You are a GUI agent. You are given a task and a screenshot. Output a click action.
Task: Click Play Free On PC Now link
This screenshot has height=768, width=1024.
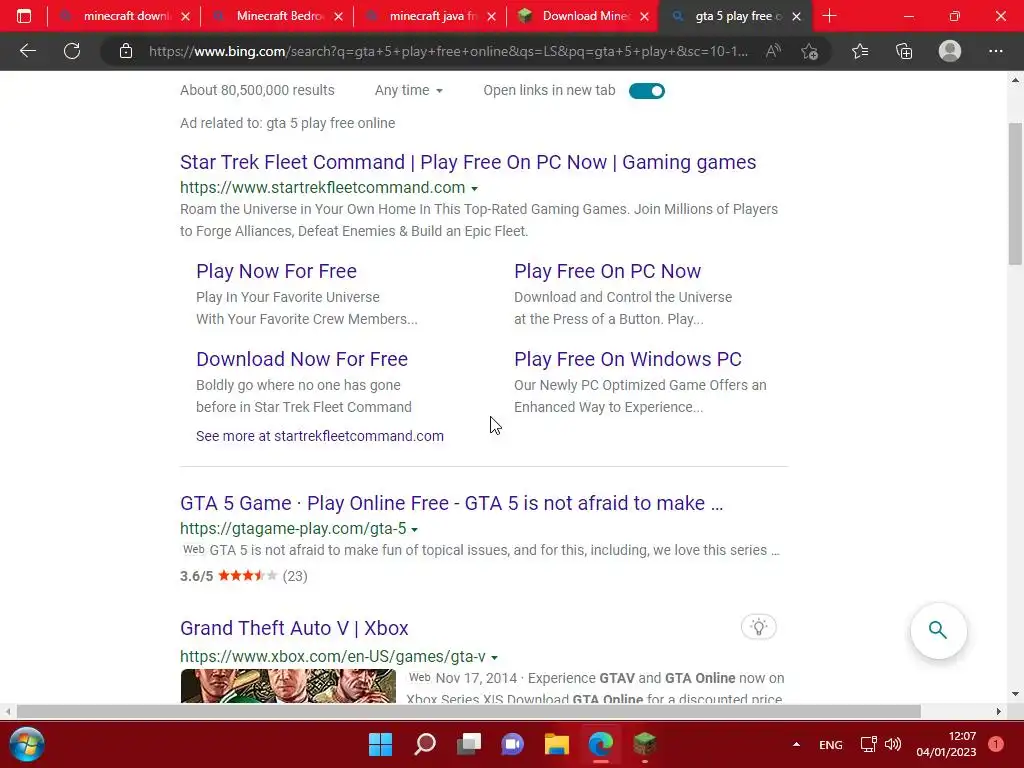click(x=607, y=271)
